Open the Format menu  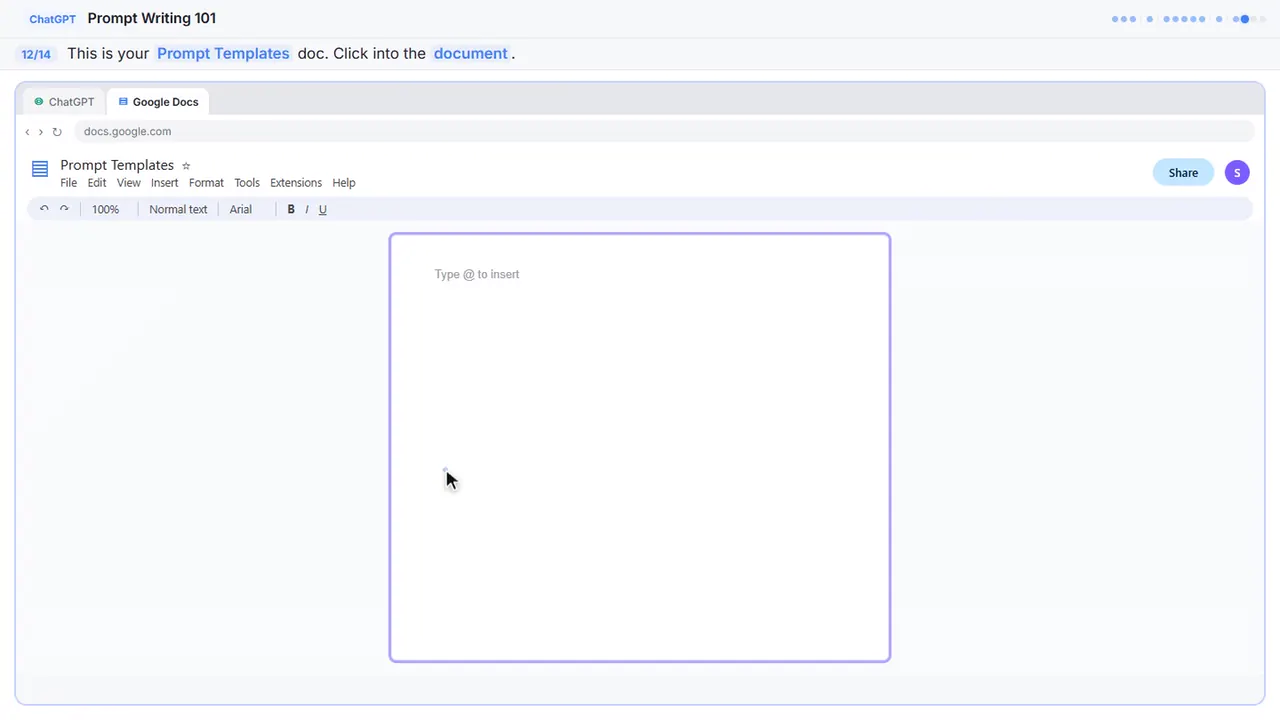tap(206, 183)
